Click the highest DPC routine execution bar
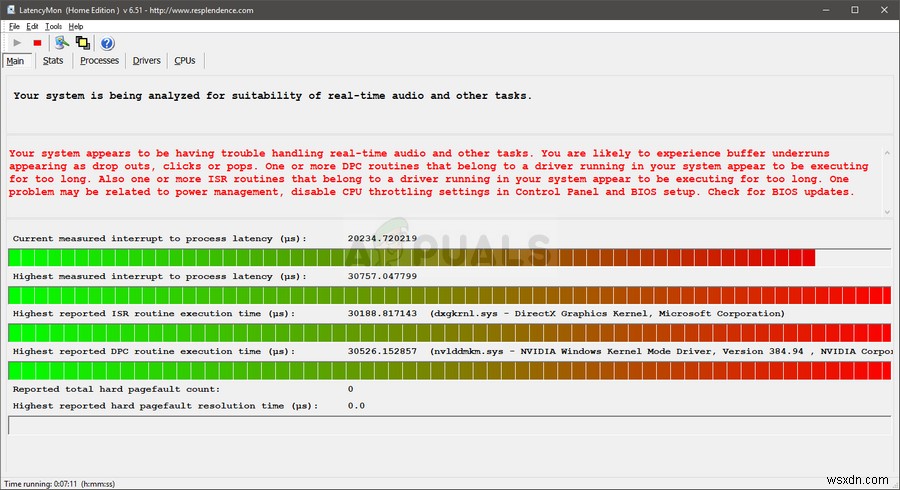The image size is (900, 490). coord(449,371)
